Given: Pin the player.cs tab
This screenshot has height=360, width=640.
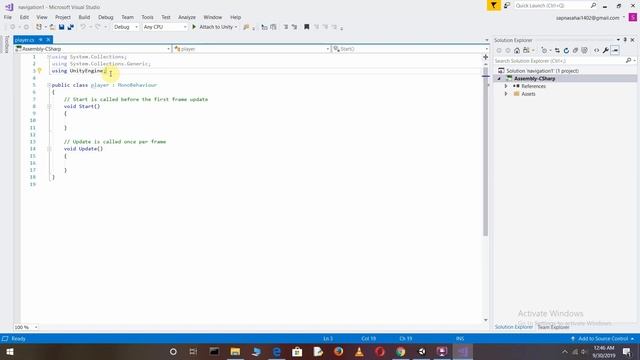Looking at the screenshot, I should [41, 40].
